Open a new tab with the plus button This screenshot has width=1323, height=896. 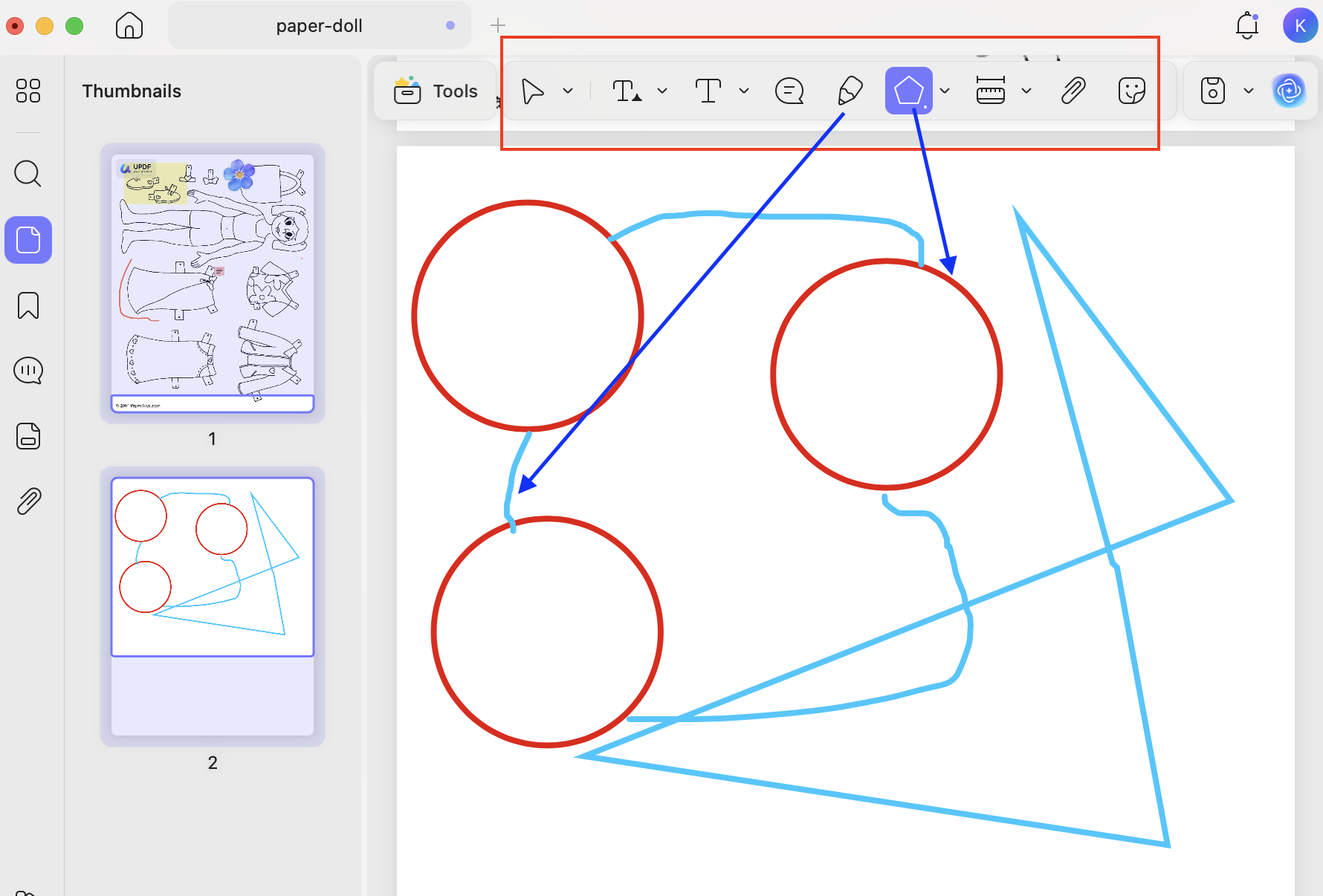click(x=497, y=25)
